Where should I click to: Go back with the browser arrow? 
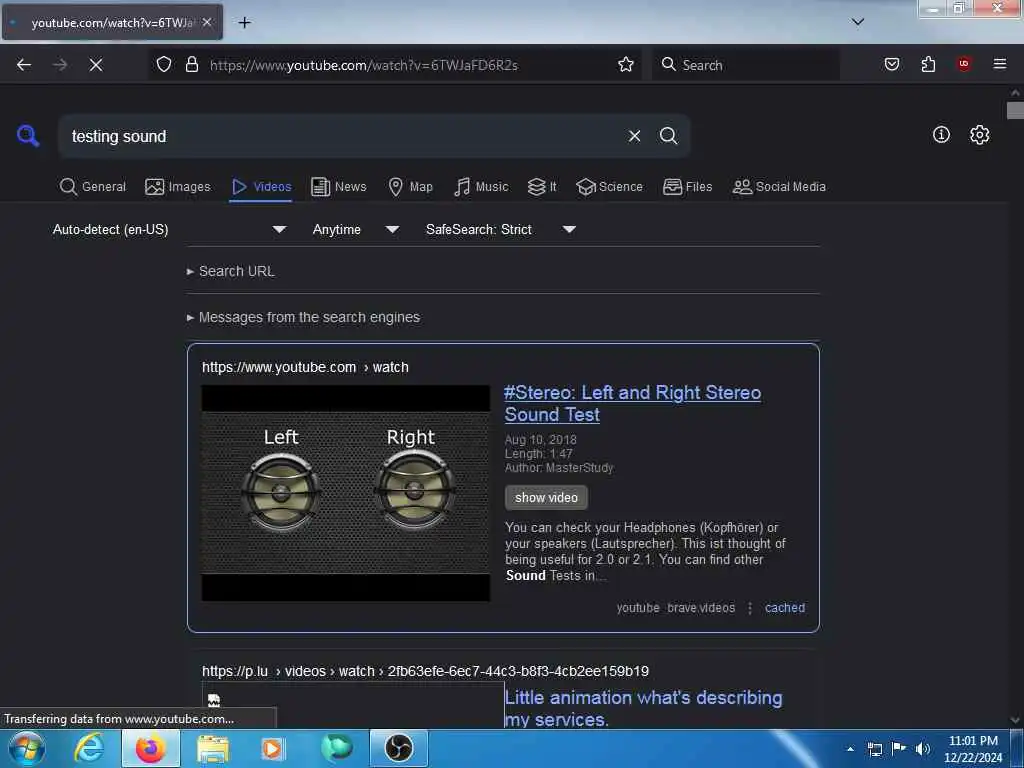(24, 65)
